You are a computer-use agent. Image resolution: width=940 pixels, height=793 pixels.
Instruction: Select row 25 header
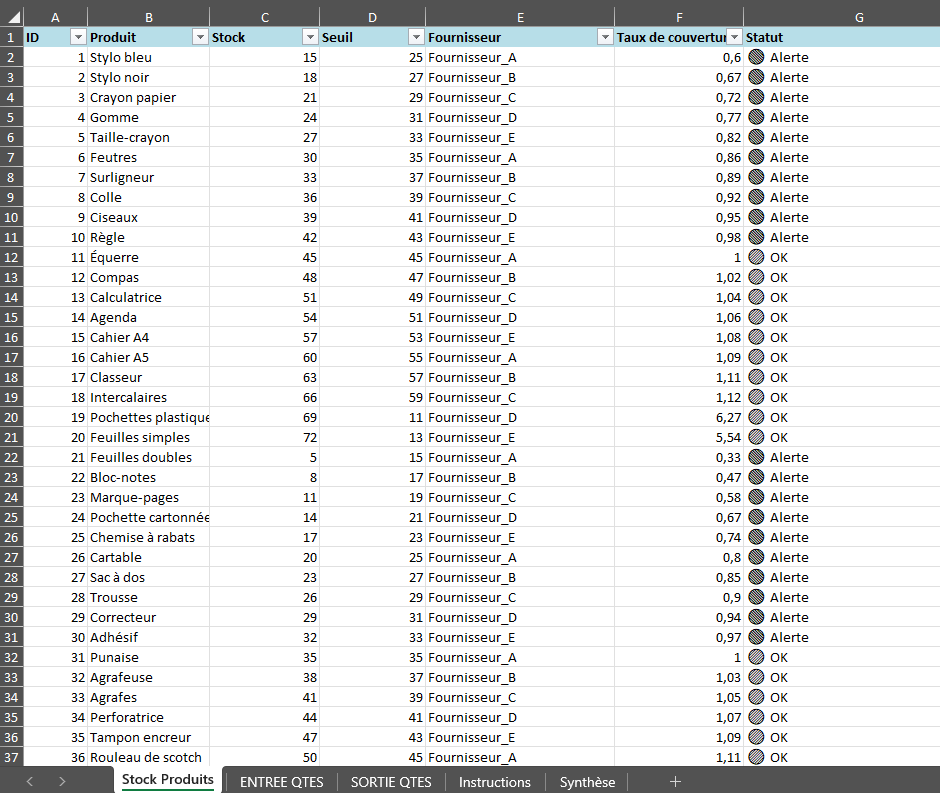click(x=11, y=517)
